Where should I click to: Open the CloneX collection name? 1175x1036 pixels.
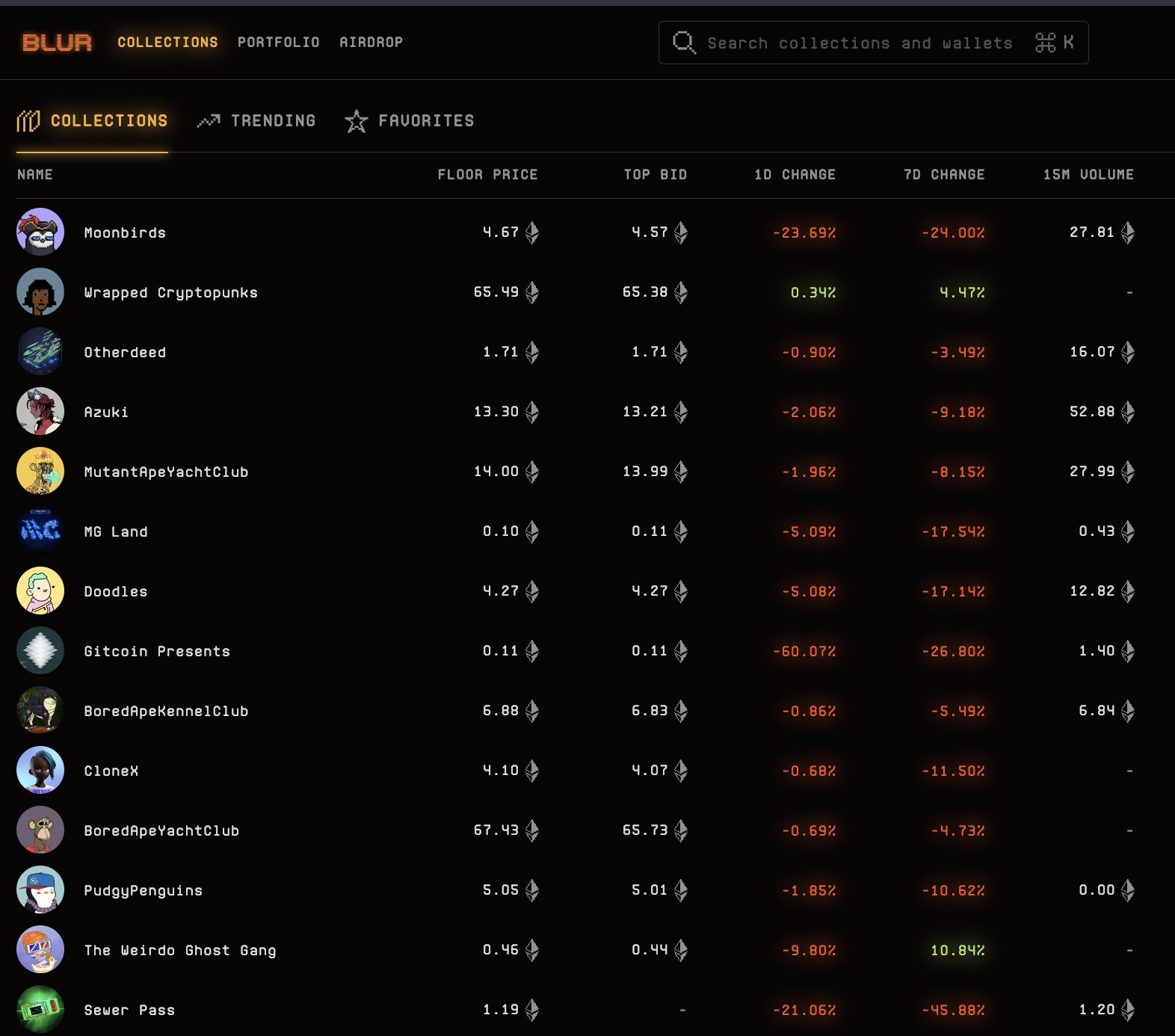tap(111, 771)
